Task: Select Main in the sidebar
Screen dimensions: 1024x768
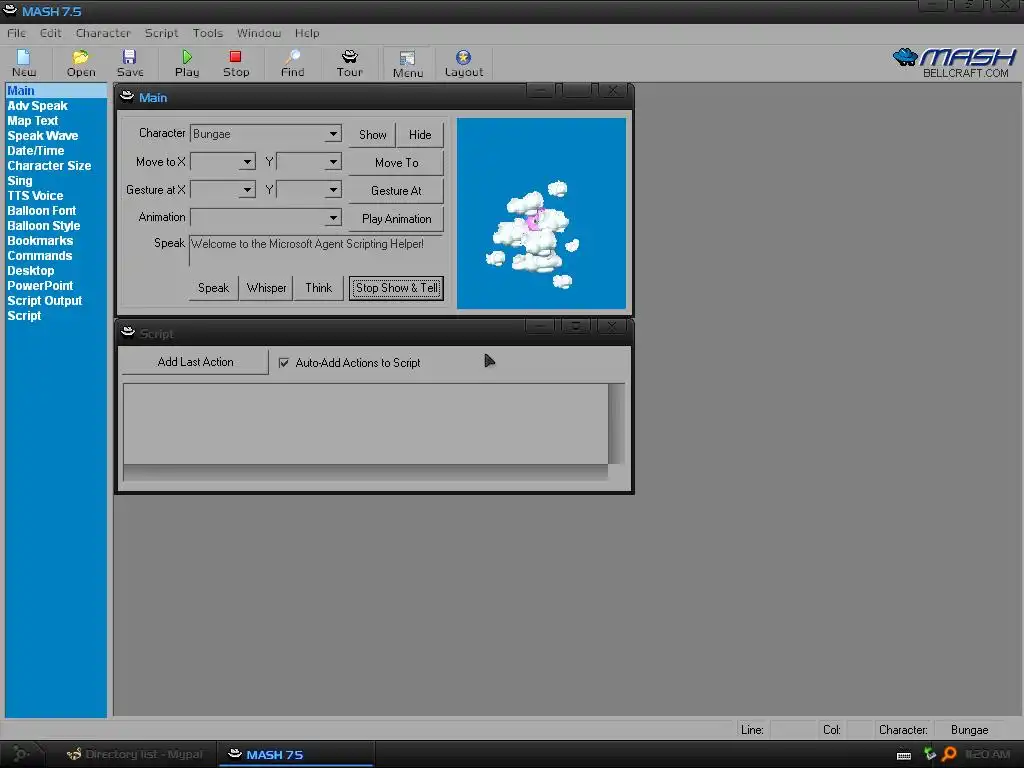Action: coord(56,91)
